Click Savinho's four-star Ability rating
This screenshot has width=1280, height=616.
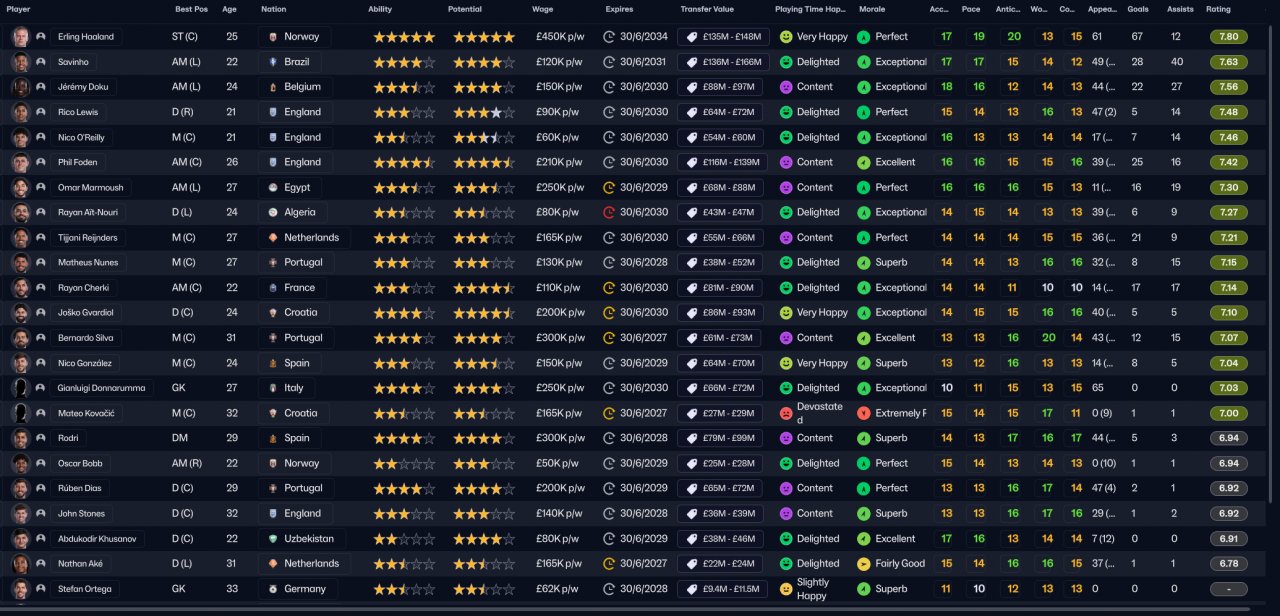(404, 62)
